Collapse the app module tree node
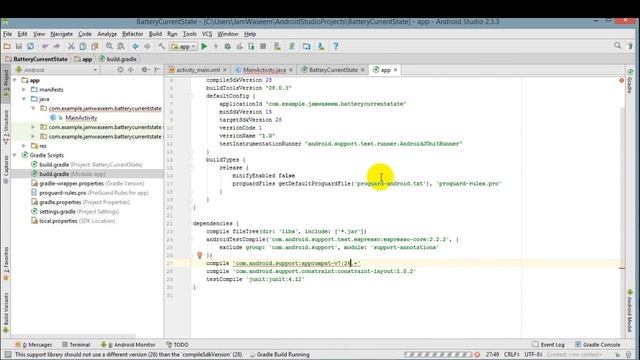The height and width of the screenshot is (360, 640). pos(15,80)
